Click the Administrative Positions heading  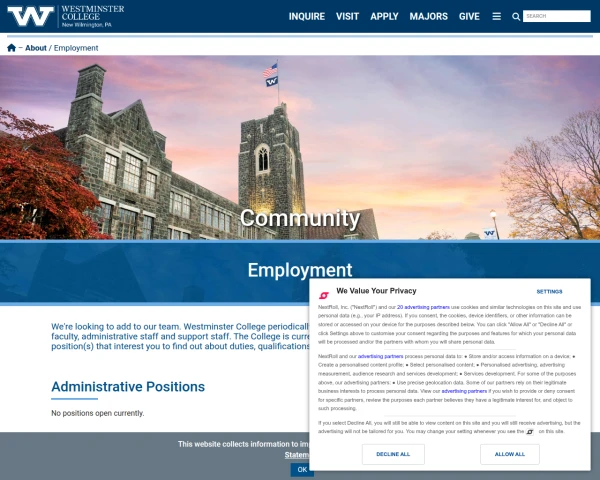(128, 387)
